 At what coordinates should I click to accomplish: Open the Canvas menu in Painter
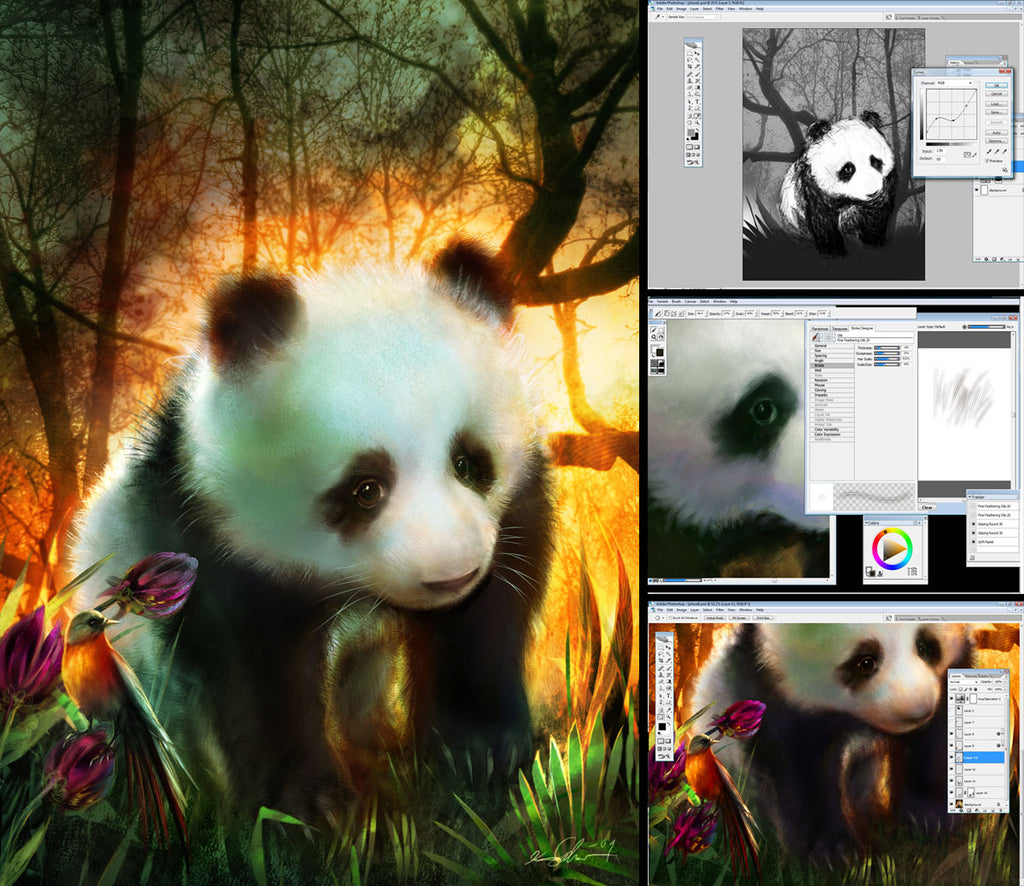690,301
